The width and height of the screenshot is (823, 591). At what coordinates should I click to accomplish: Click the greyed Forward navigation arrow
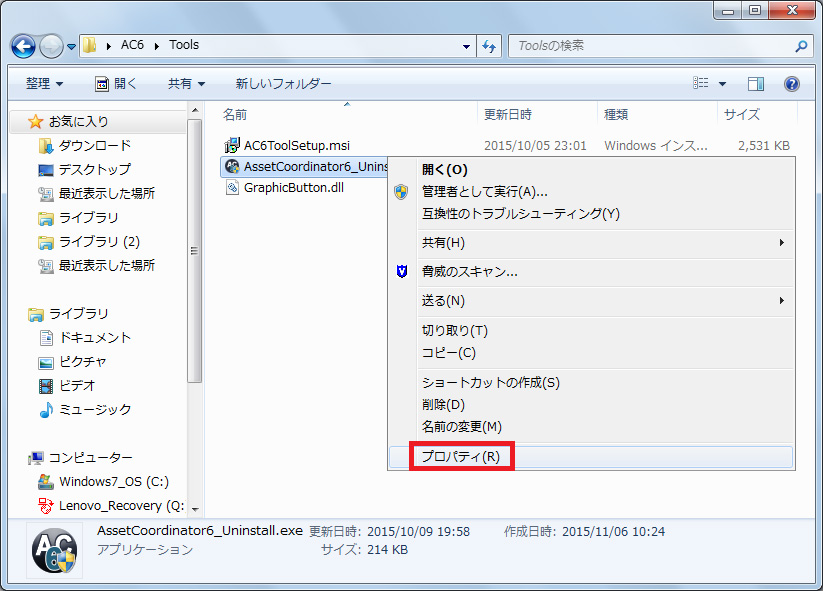click(x=51, y=46)
